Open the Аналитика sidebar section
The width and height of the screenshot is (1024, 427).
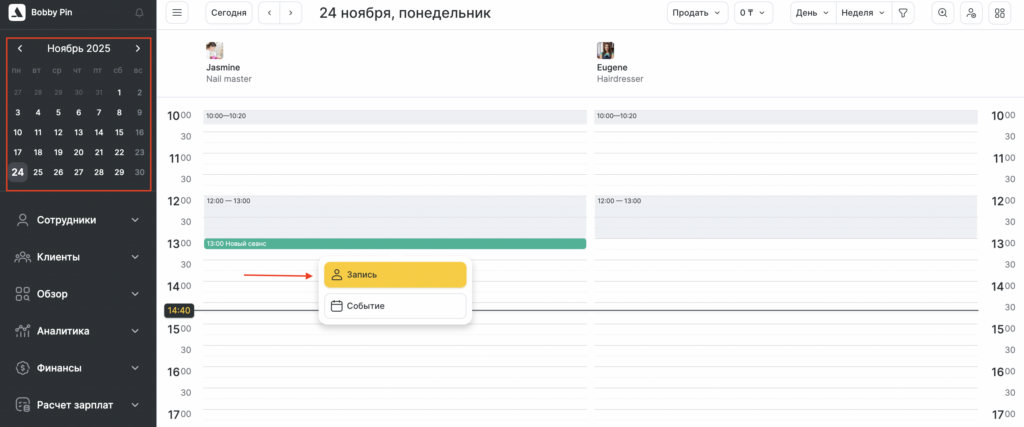[78, 331]
